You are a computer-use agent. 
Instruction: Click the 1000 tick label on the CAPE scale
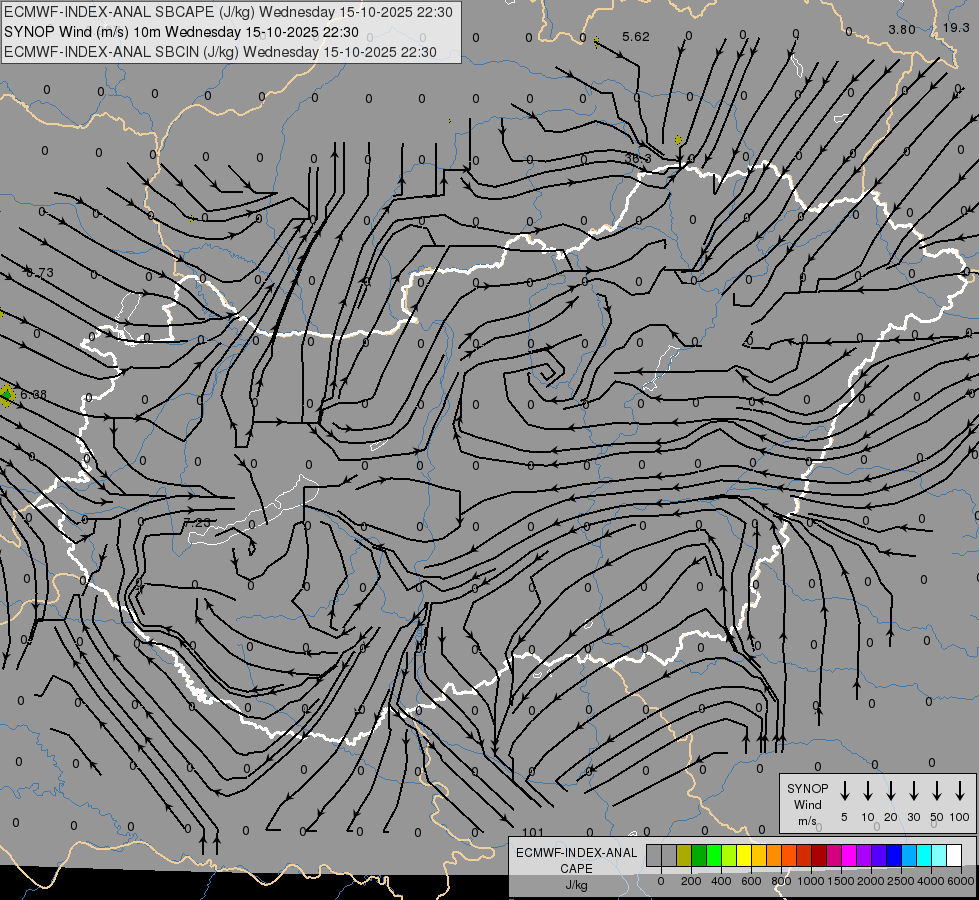pos(811,881)
